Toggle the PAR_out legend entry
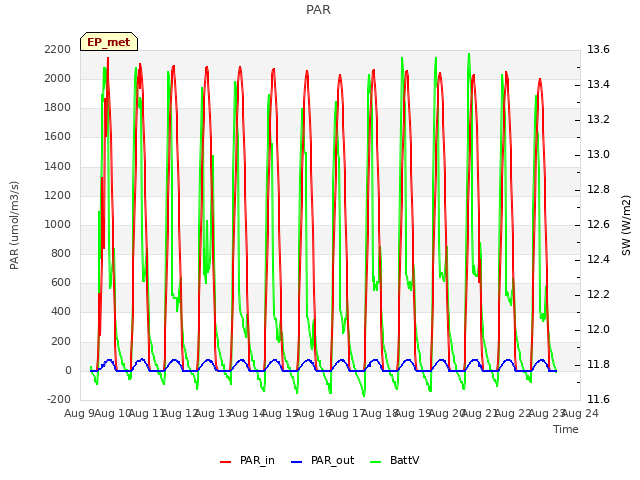 322,460
